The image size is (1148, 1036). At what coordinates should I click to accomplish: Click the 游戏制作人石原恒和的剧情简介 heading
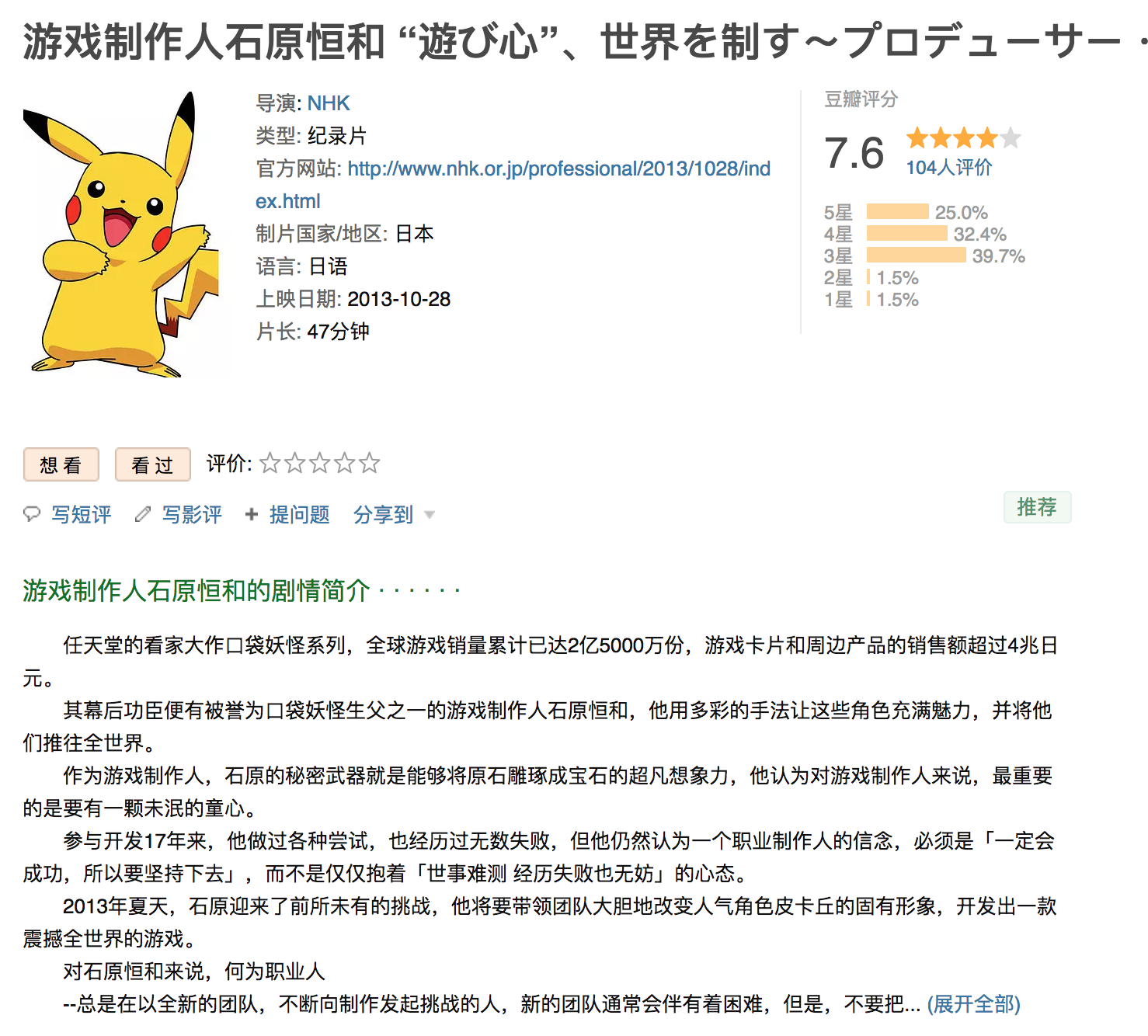click(x=197, y=590)
